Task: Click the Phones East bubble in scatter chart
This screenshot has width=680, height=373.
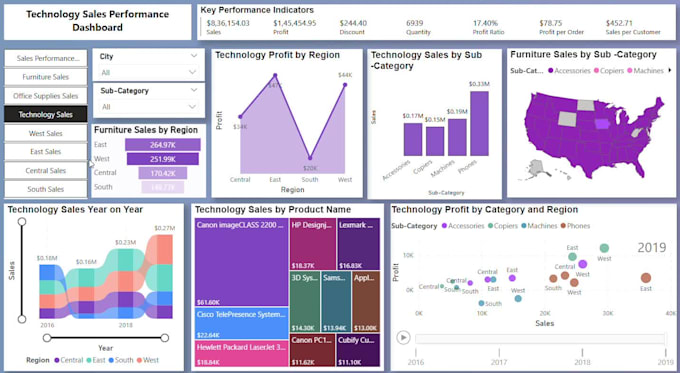Action: (x=646, y=278)
